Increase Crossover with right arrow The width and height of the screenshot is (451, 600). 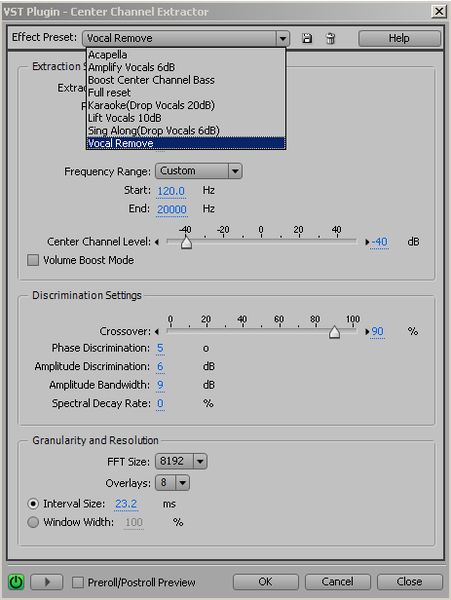coord(367,332)
